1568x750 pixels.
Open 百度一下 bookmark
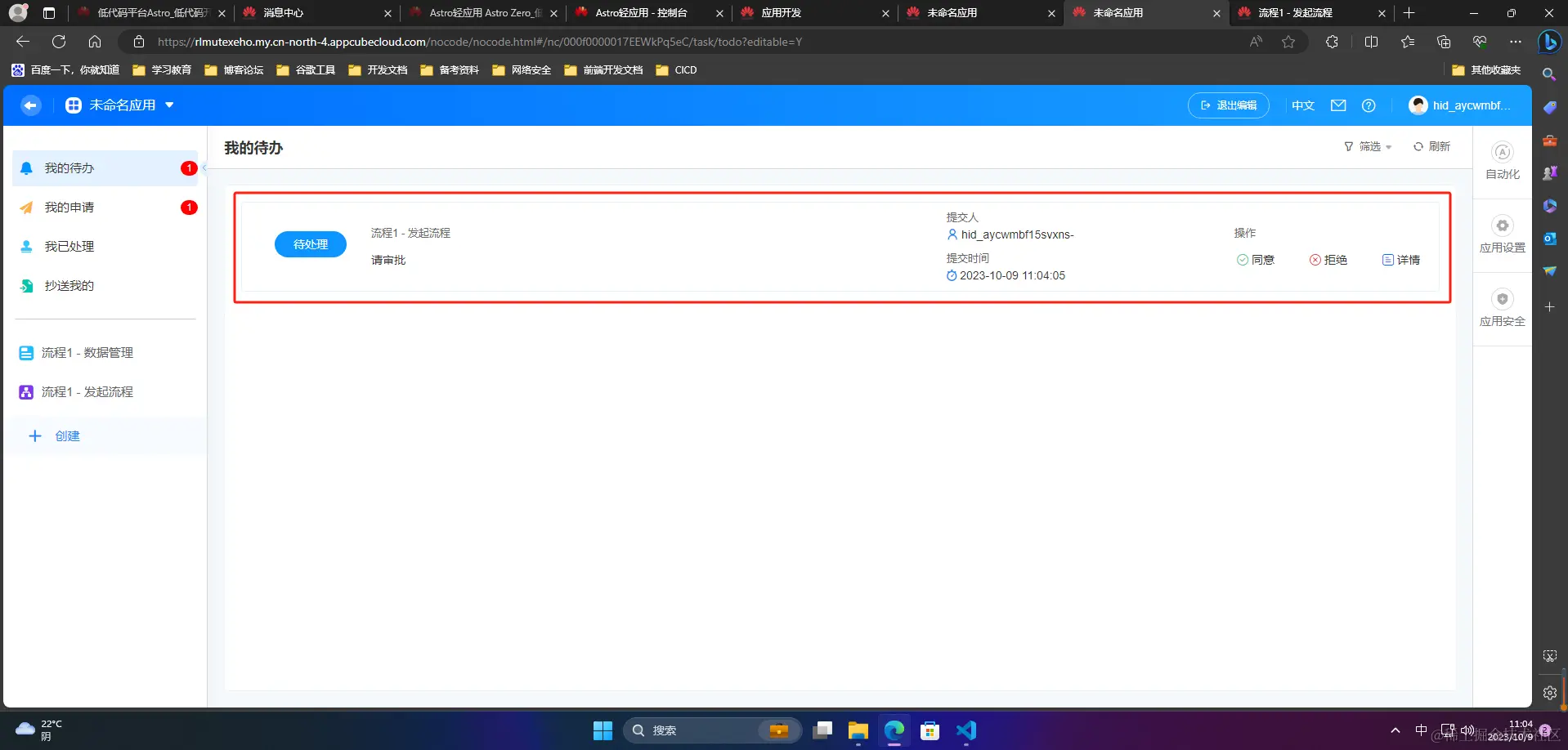tap(65, 70)
